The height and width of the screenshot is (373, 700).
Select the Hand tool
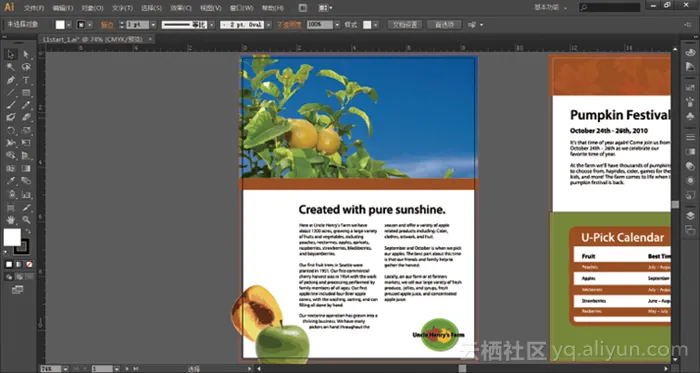coord(11,220)
